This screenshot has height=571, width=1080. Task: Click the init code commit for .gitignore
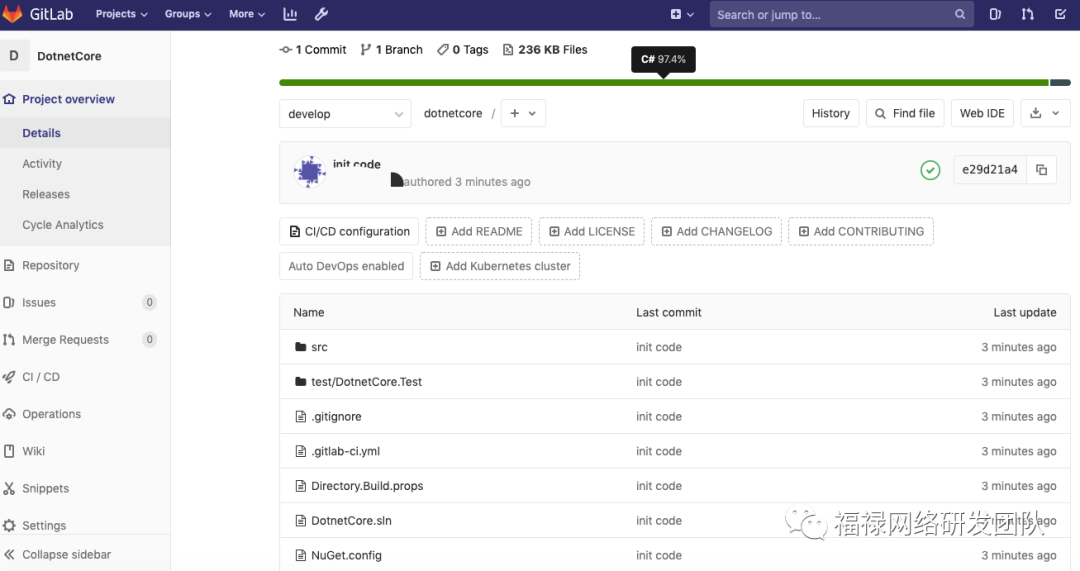(659, 417)
